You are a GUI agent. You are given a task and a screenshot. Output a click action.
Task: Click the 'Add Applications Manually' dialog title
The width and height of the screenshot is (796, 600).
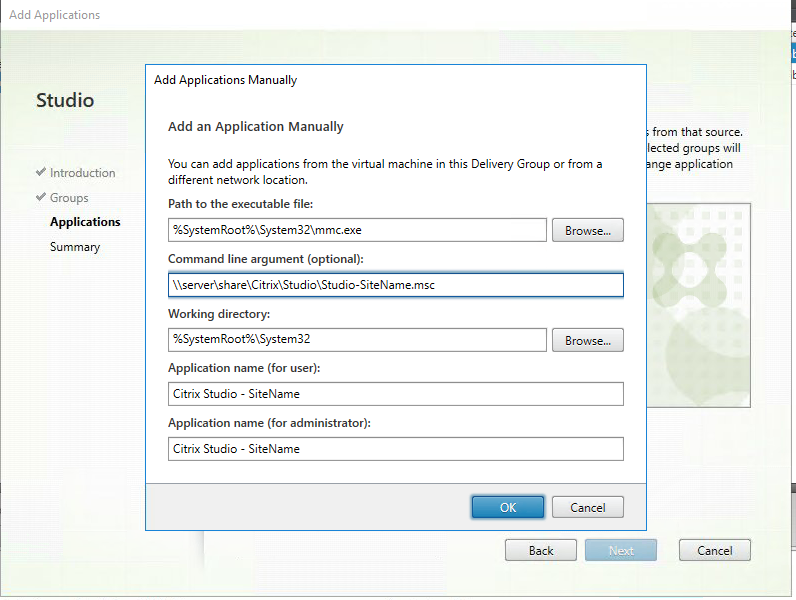coord(225,80)
